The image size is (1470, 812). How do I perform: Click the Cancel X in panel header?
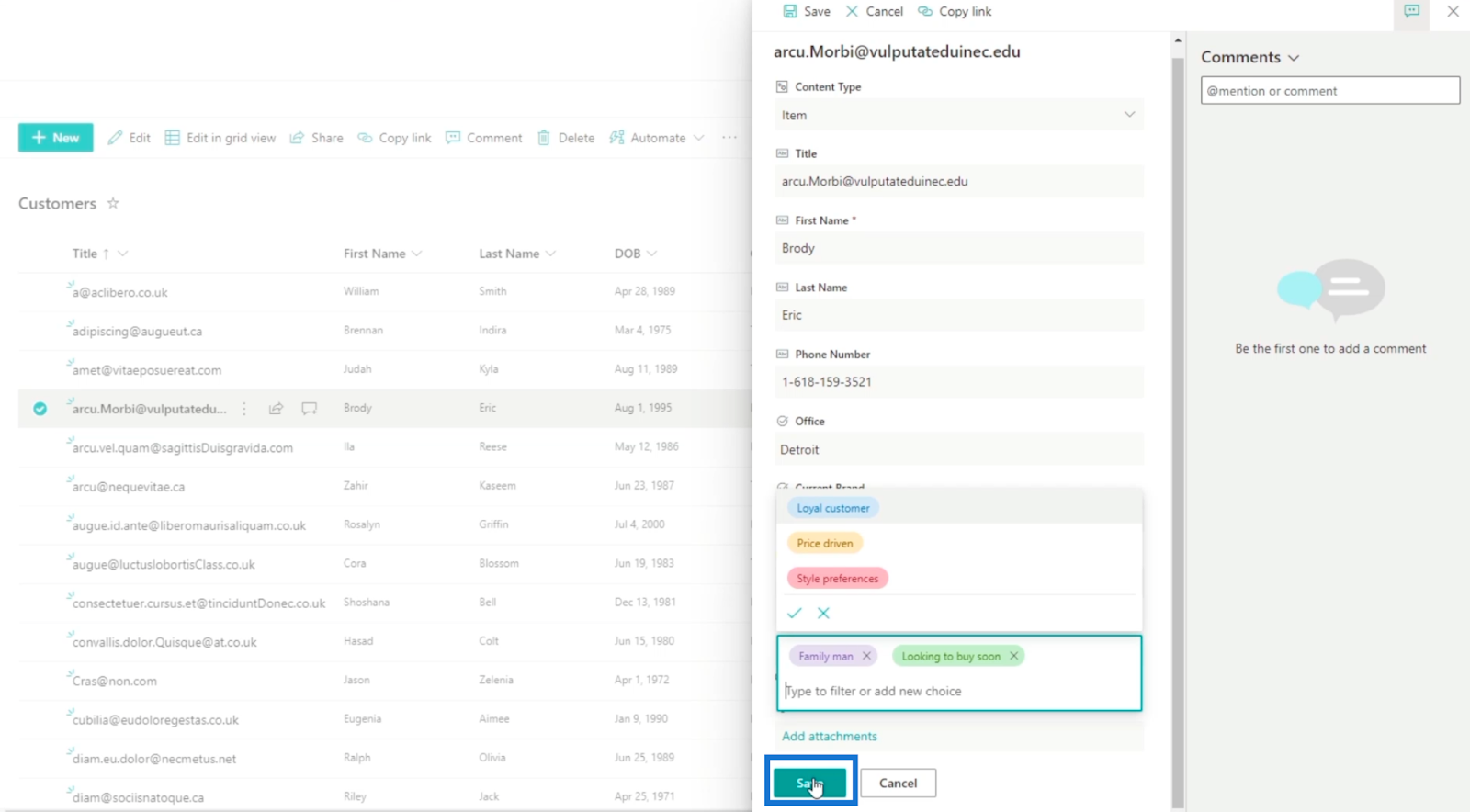pos(852,11)
